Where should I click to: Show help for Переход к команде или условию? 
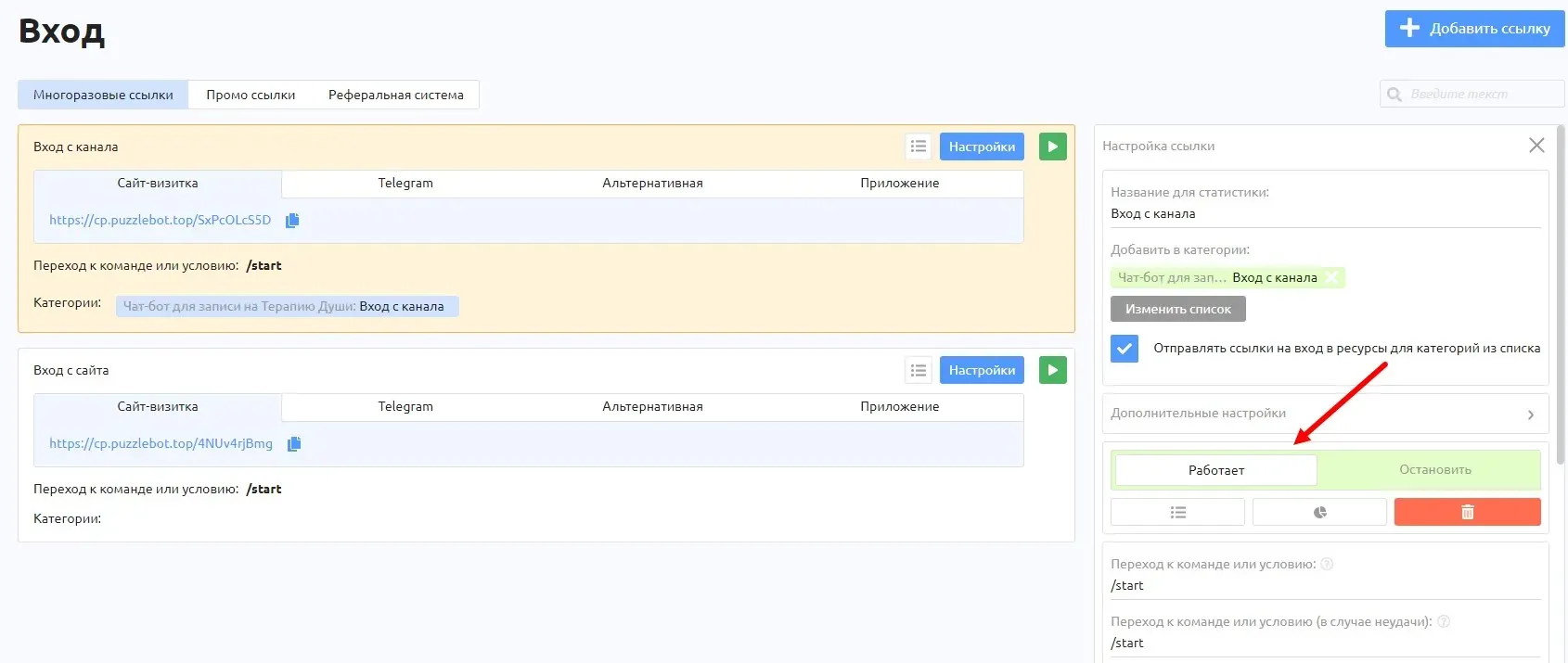pos(1327,564)
